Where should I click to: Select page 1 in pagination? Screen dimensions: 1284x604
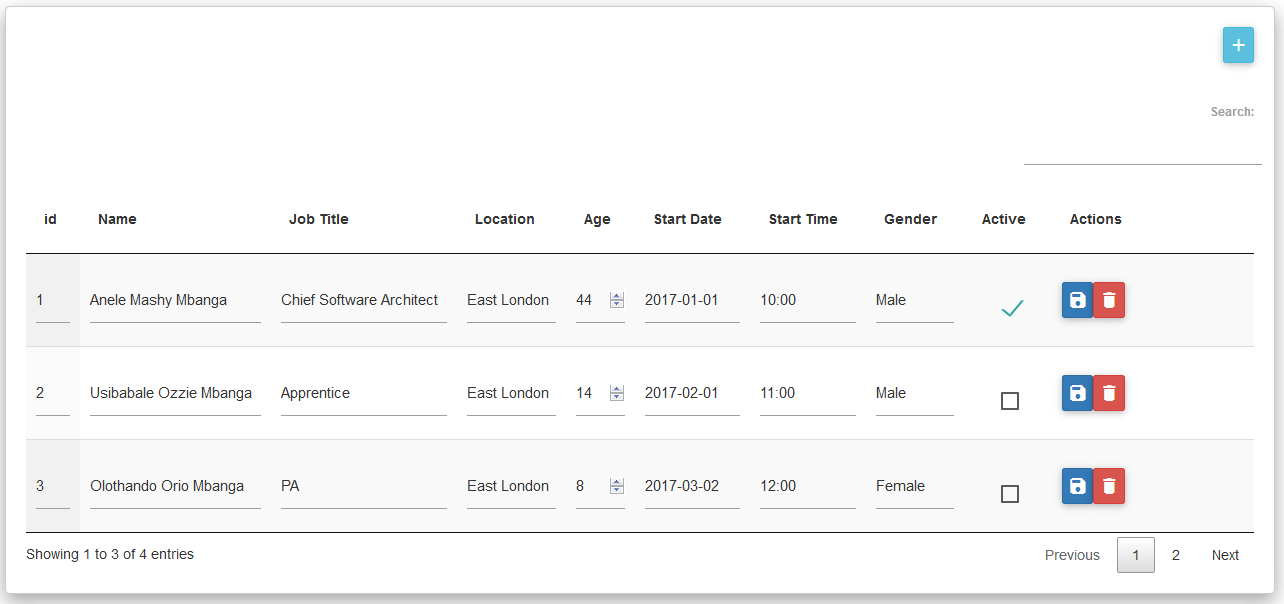(1135, 555)
